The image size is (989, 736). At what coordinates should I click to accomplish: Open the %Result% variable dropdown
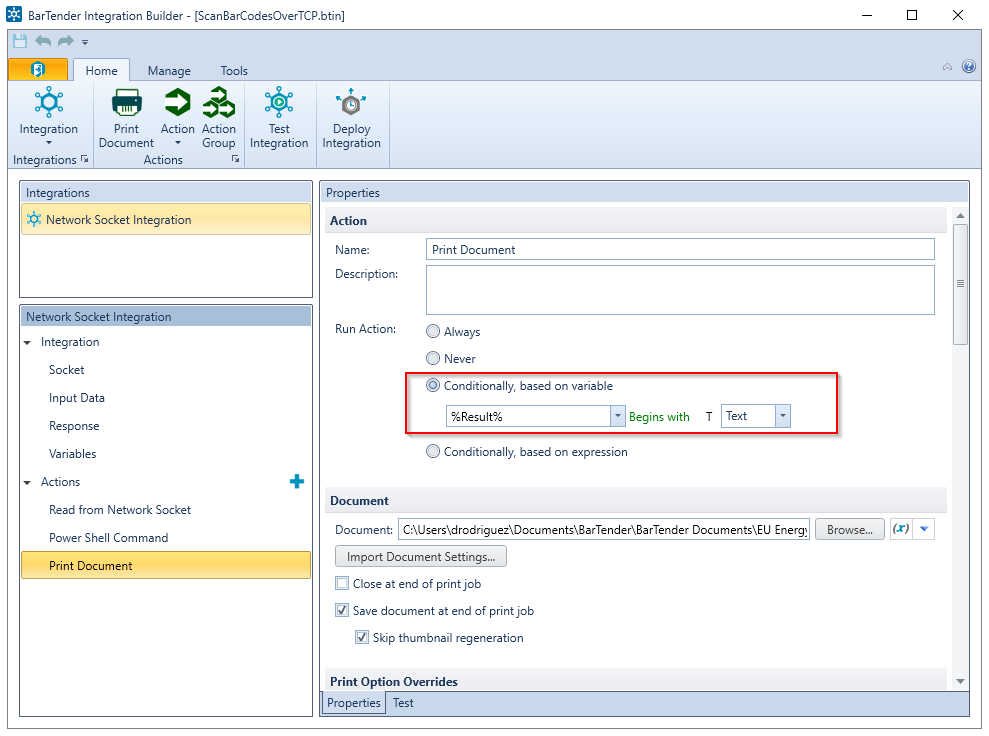617,416
